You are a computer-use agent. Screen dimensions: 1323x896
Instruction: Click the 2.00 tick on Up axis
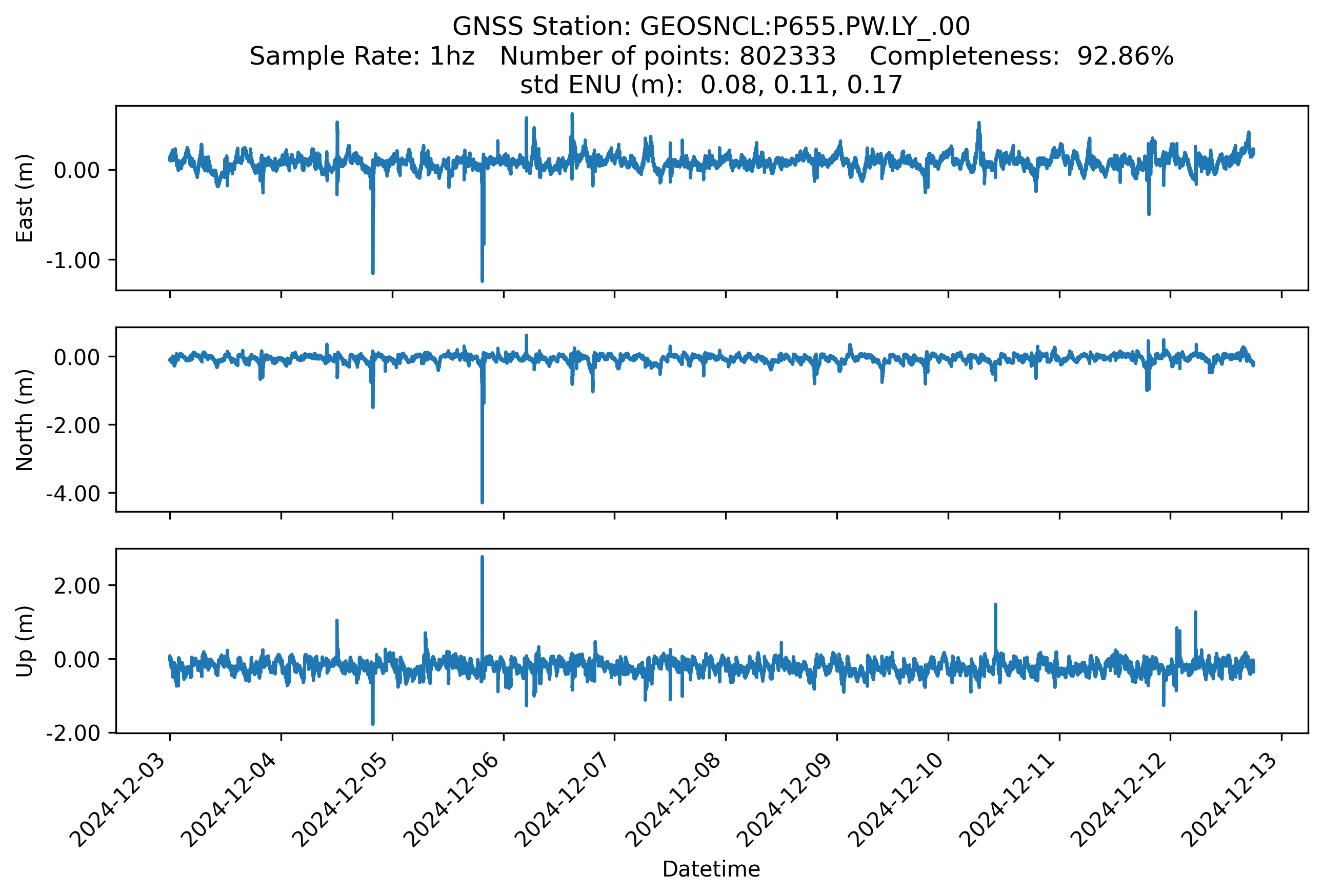[x=77, y=586]
